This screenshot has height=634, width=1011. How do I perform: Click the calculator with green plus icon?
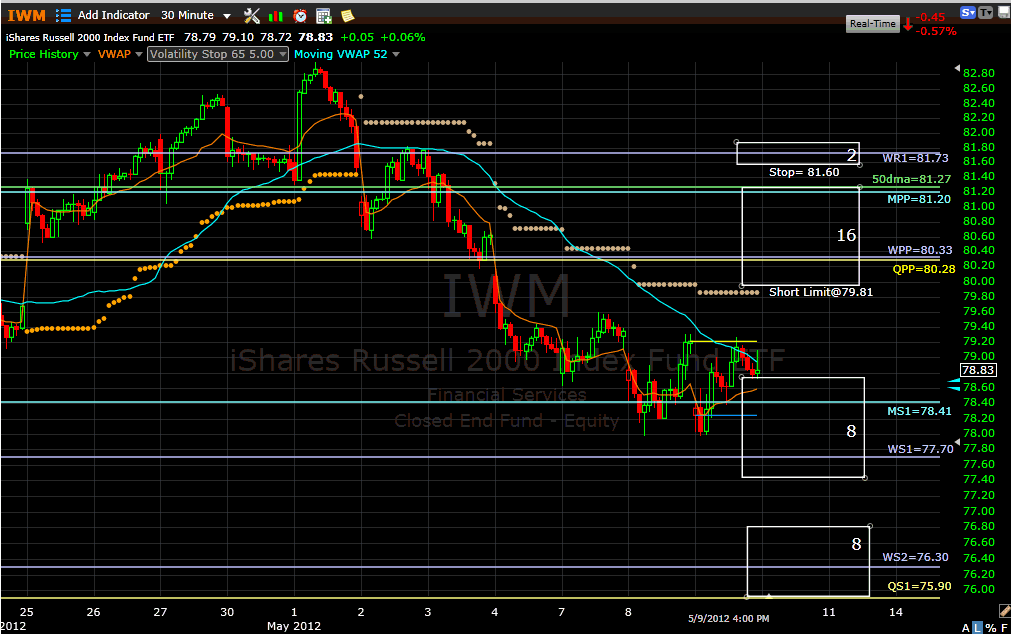(x=324, y=16)
